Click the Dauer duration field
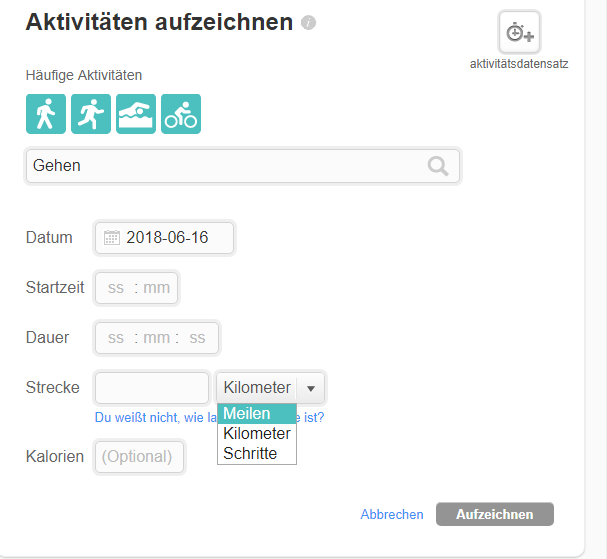The image size is (607, 559). pyautogui.click(x=157, y=338)
